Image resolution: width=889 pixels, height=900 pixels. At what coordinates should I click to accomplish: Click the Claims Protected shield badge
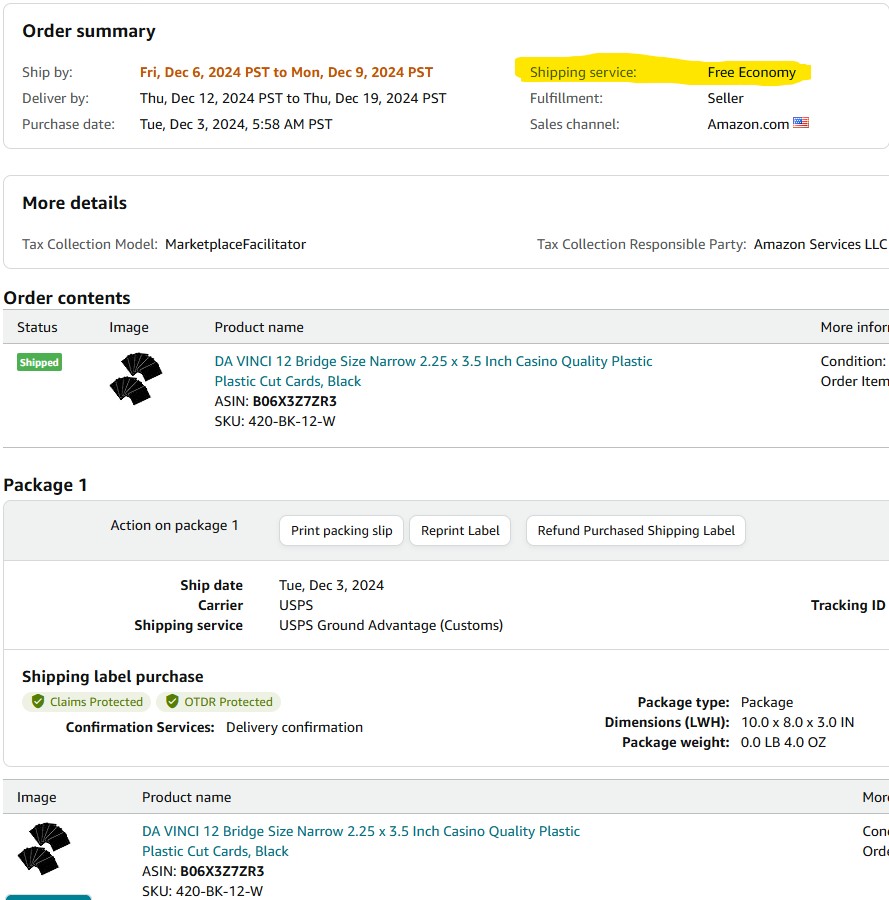pos(87,701)
